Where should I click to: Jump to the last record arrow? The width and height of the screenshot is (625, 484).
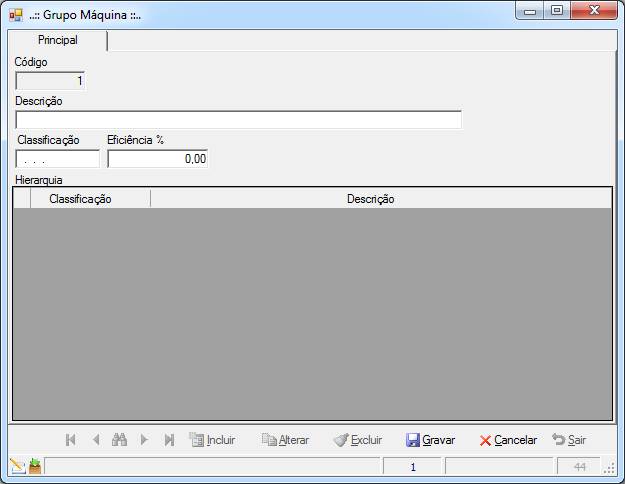(x=169, y=440)
